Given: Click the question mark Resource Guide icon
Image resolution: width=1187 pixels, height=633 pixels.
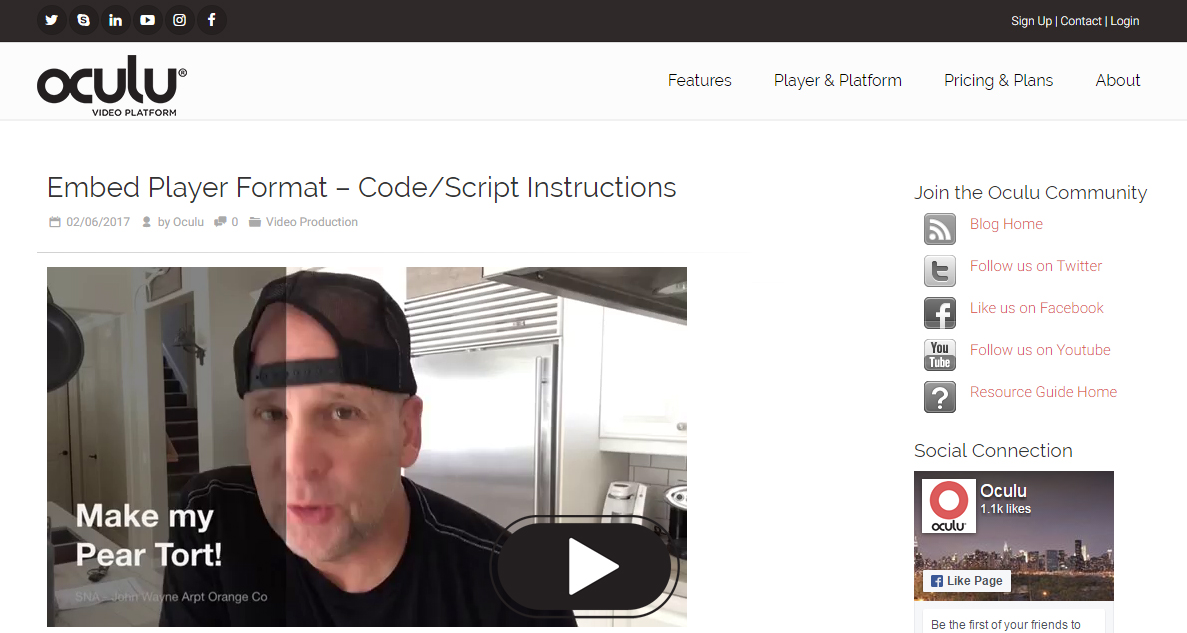Looking at the screenshot, I should tap(939, 397).
